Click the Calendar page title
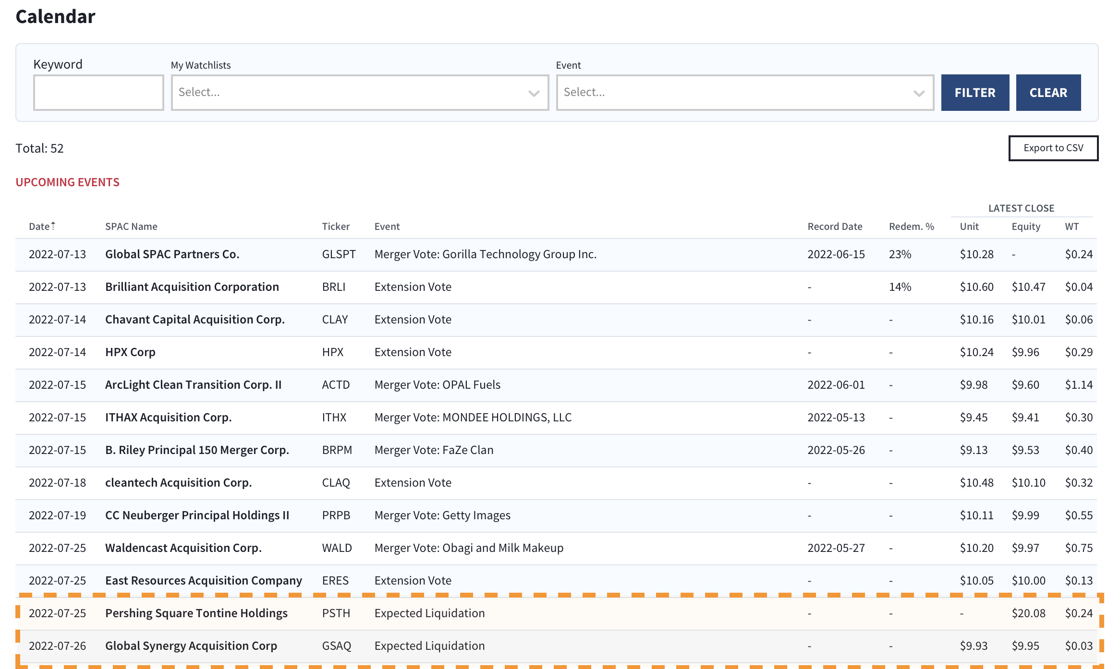 click(x=55, y=16)
